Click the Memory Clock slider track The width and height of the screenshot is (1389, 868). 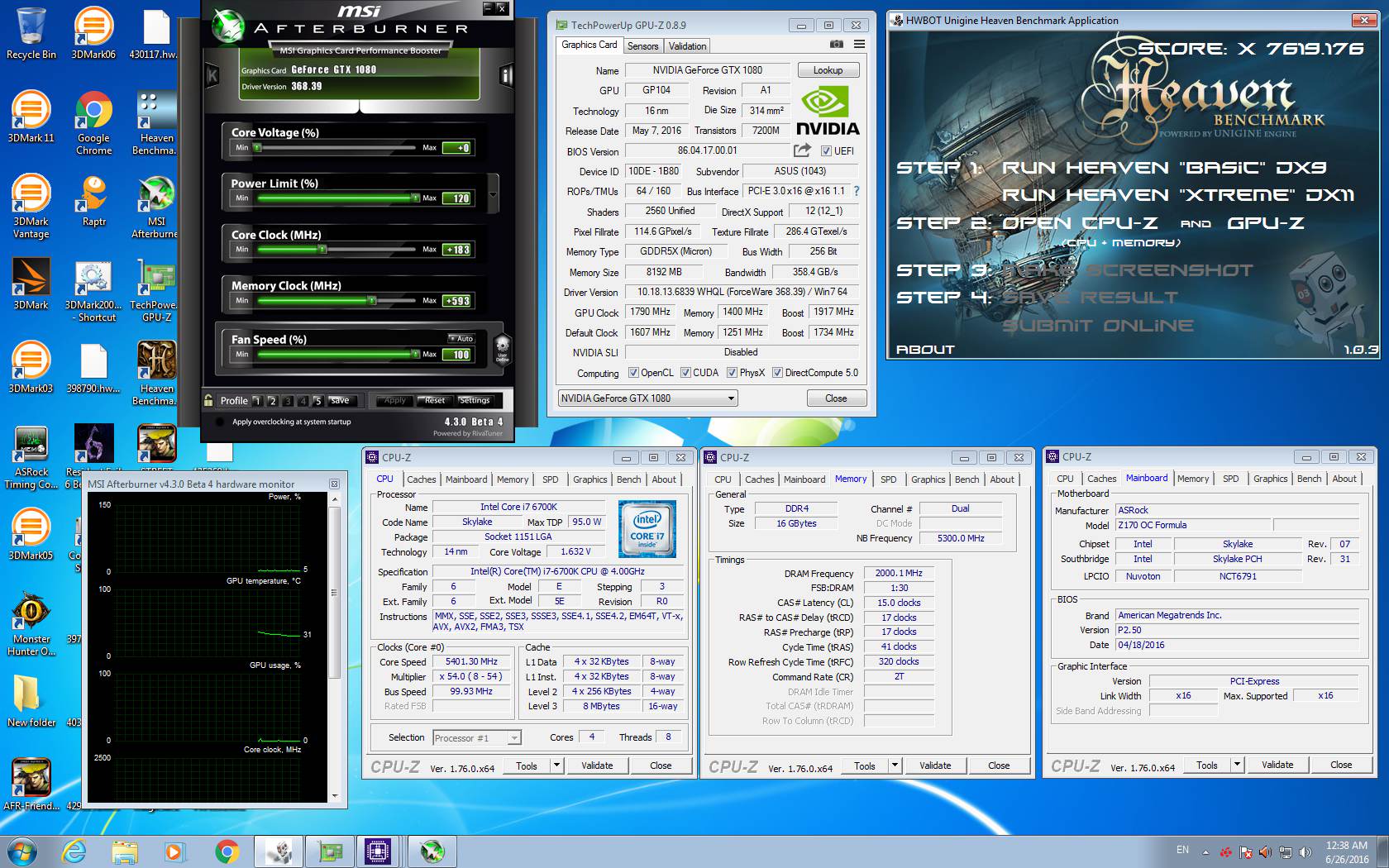(x=337, y=301)
